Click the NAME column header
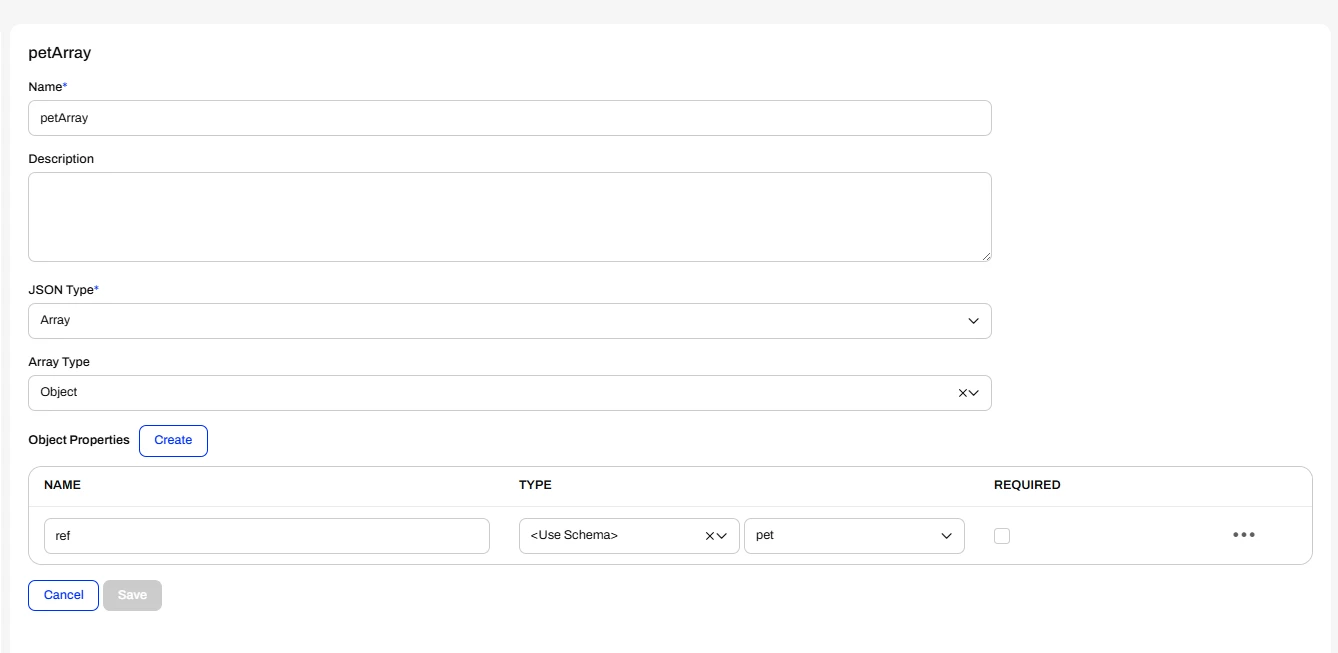The height and width of the screenshot is (653, 1338). point(62,485)
